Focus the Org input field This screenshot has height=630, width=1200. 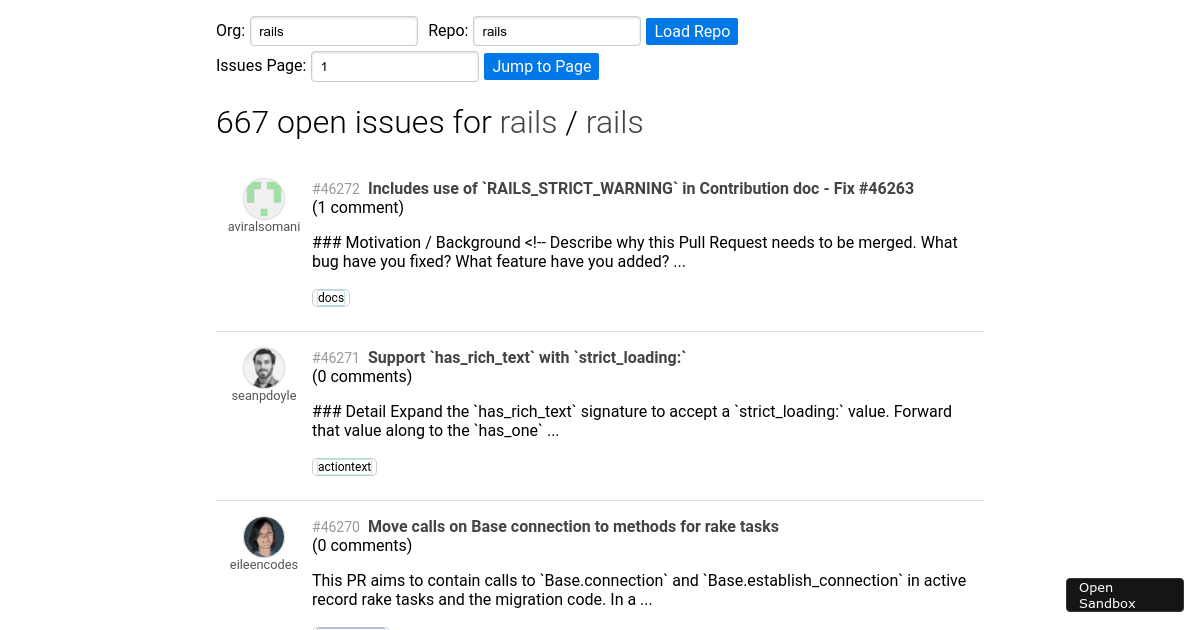click(x=333, y=31)
